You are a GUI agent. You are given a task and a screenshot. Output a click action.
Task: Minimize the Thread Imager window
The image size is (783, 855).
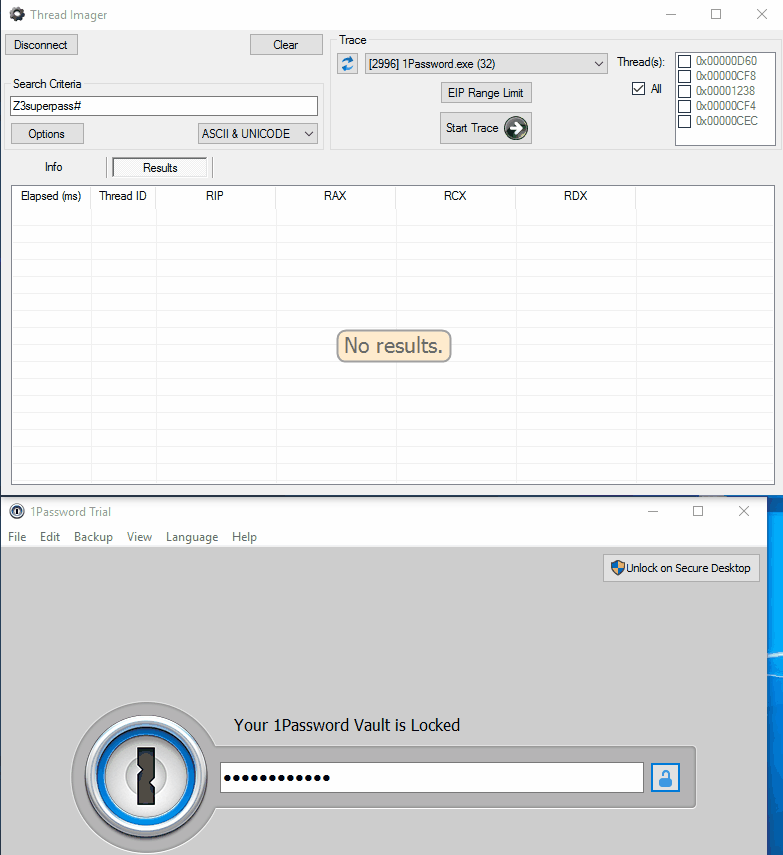[x=671, y=15]
